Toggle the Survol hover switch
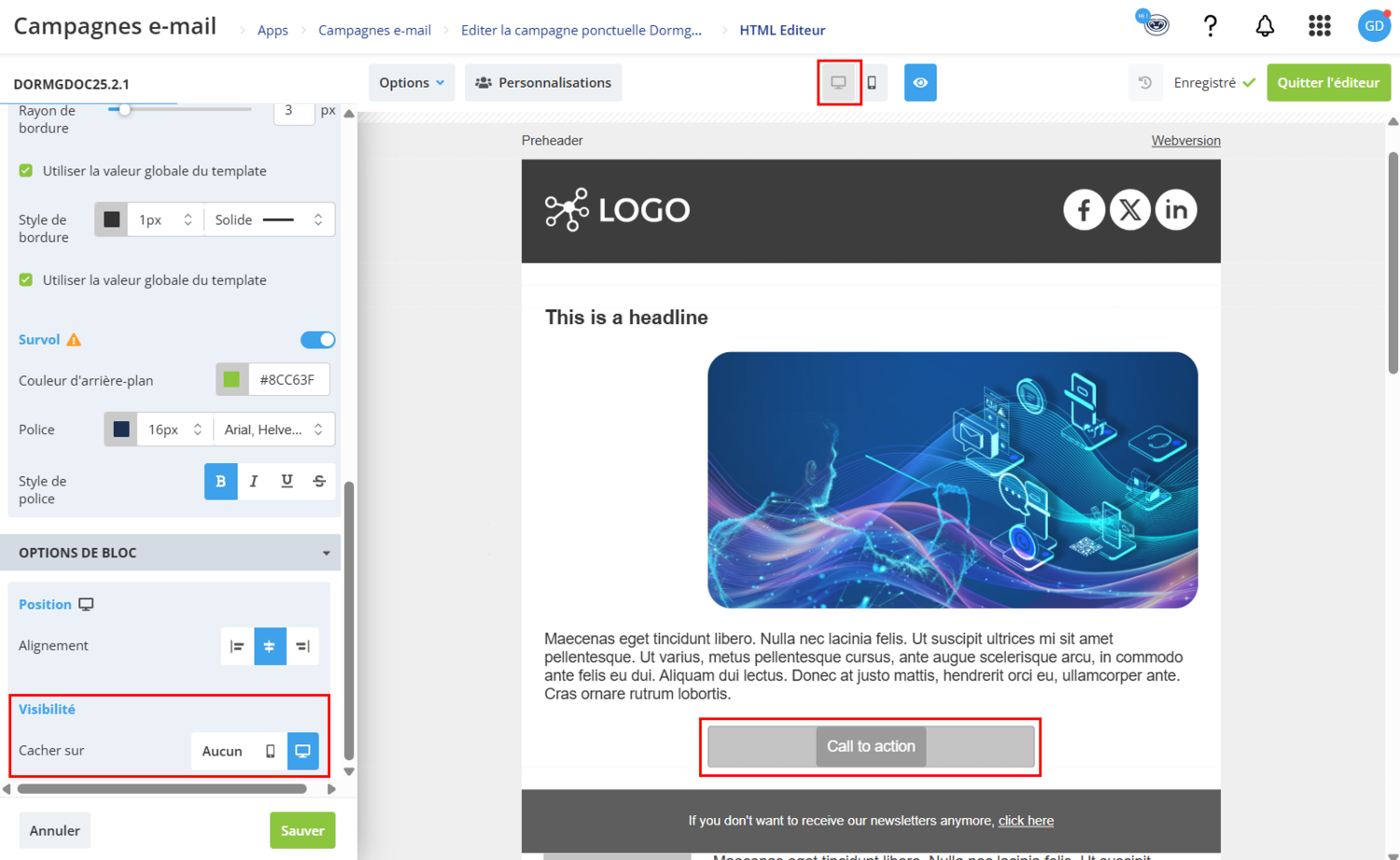This screenshot has height=860, width=1400. [x=317, y=340]
